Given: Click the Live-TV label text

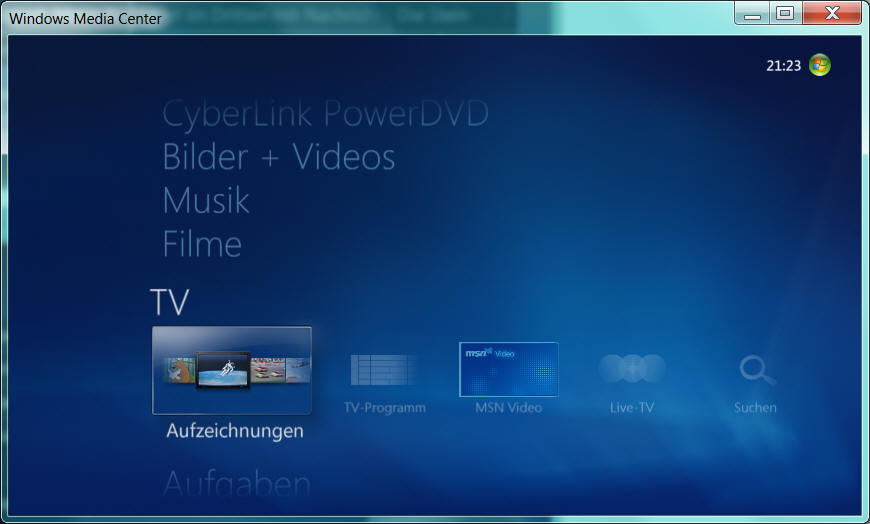Looking at the screenshot, I should [632, 408].
